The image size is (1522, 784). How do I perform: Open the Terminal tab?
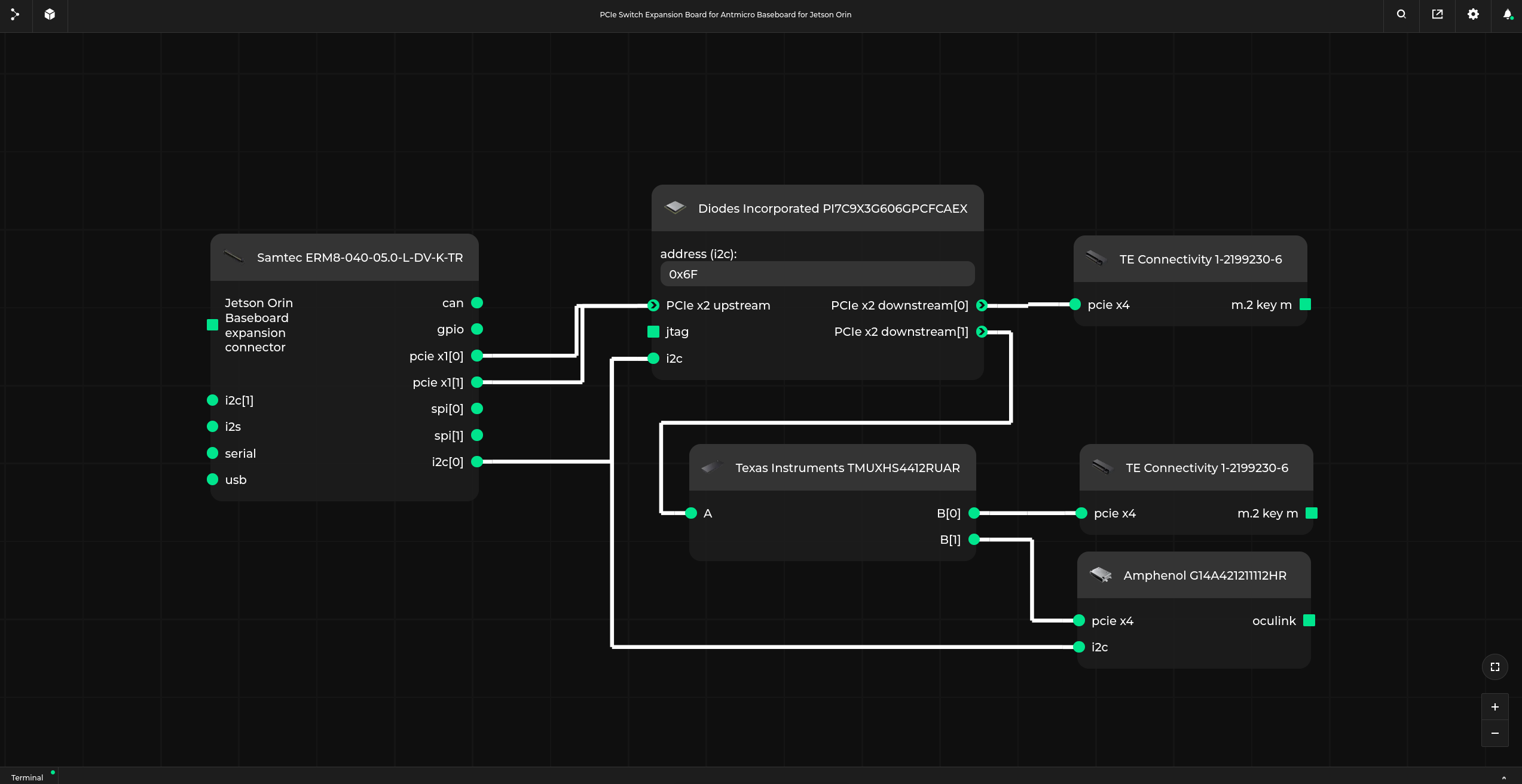coord(27,777)
